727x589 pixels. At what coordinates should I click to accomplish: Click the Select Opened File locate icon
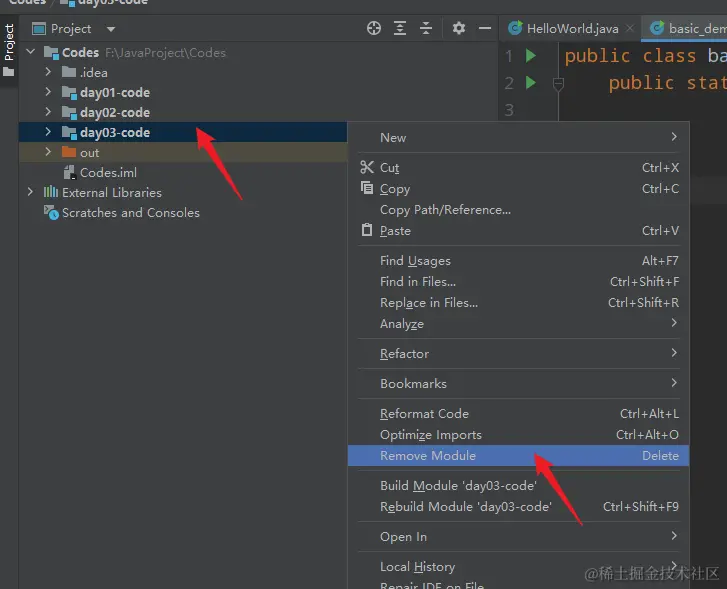374,28
